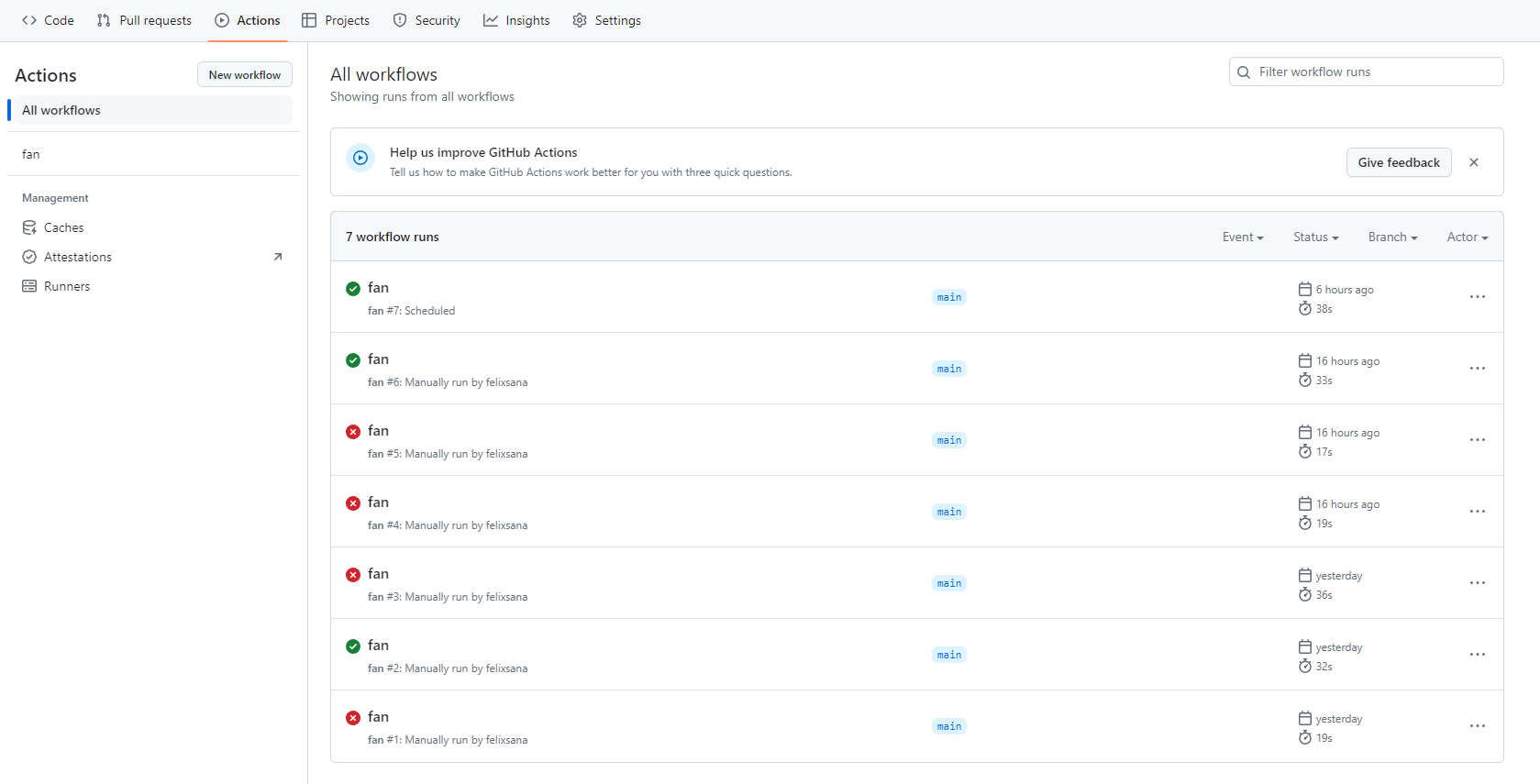
Task: Open the Settings tab
Action: [606, 20]
